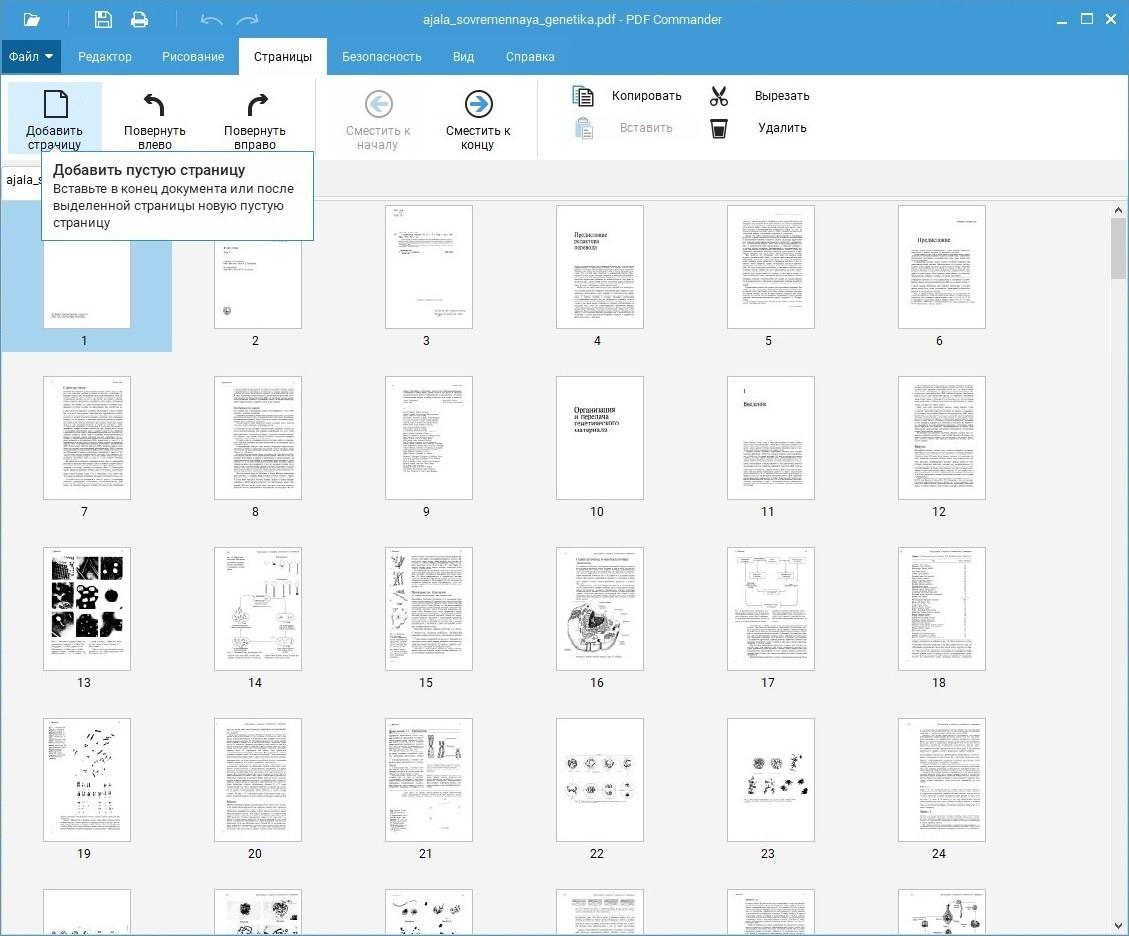1129x936 pixels.
Task: Redo action with right curved arrow
Action: click(247, 19)
